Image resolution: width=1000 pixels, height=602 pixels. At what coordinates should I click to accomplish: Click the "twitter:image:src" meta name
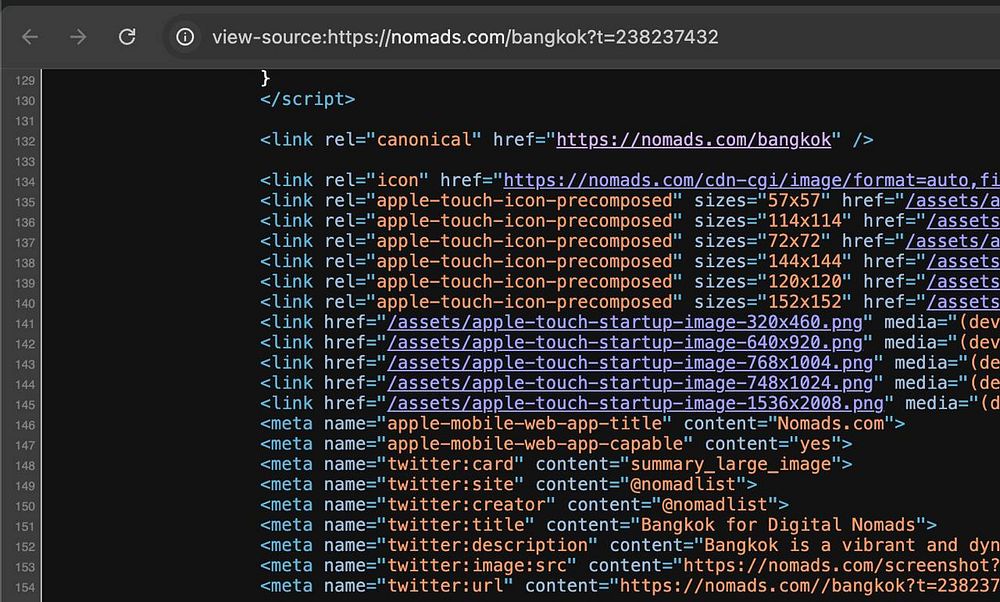pyautogui.click(x=476, y=566)
